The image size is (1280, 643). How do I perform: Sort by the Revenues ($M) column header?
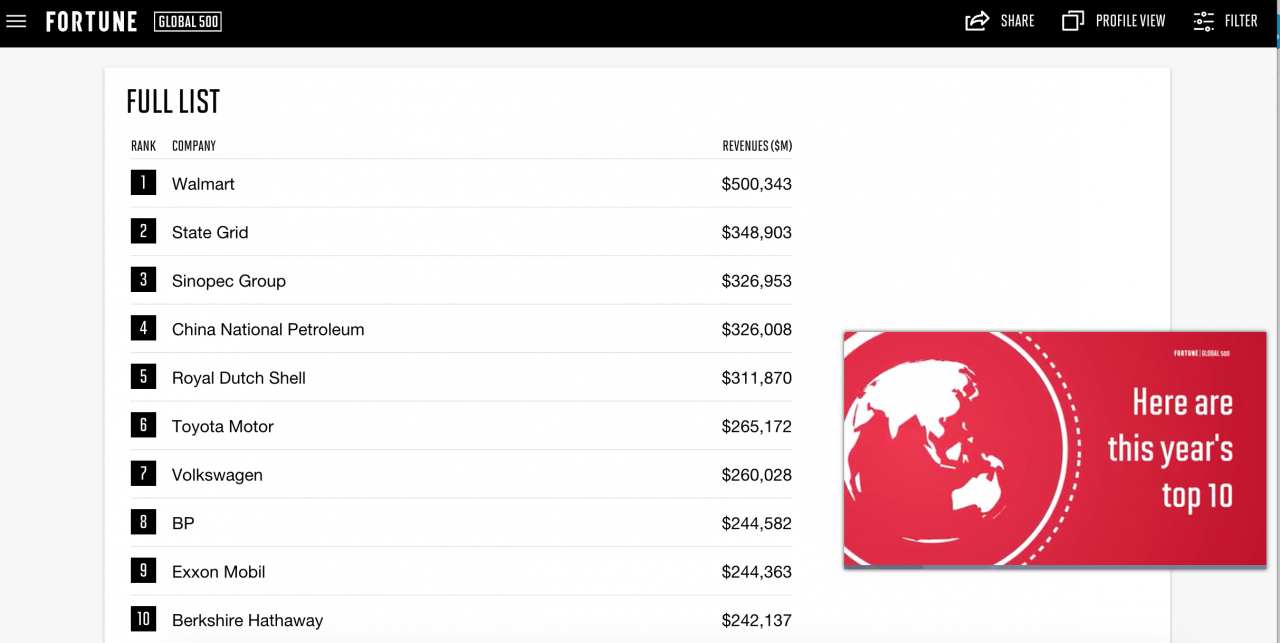pos(757,146)
